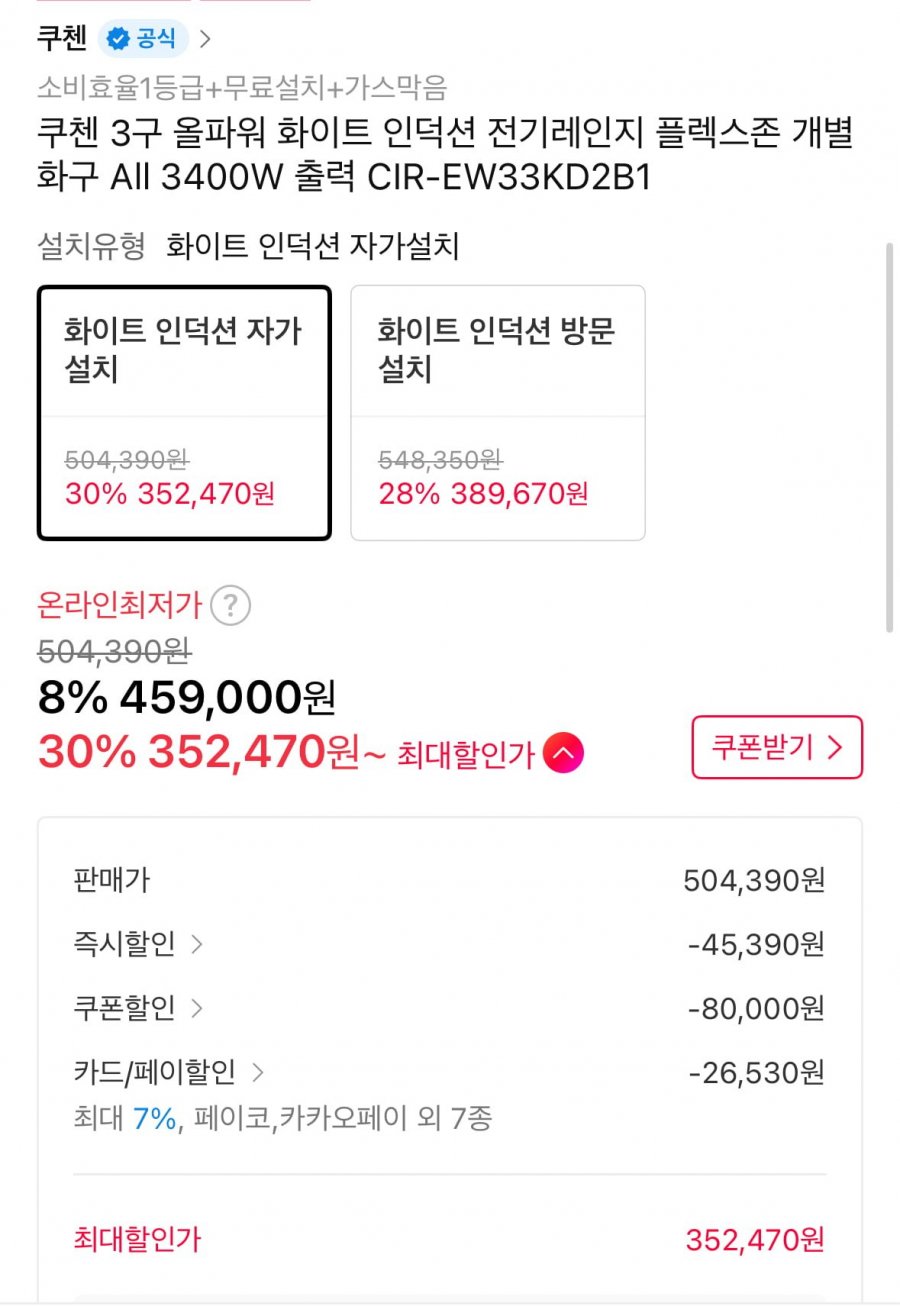Expand 즉시할인 details chevron
900x1306 pixels.
pos(196,944)
